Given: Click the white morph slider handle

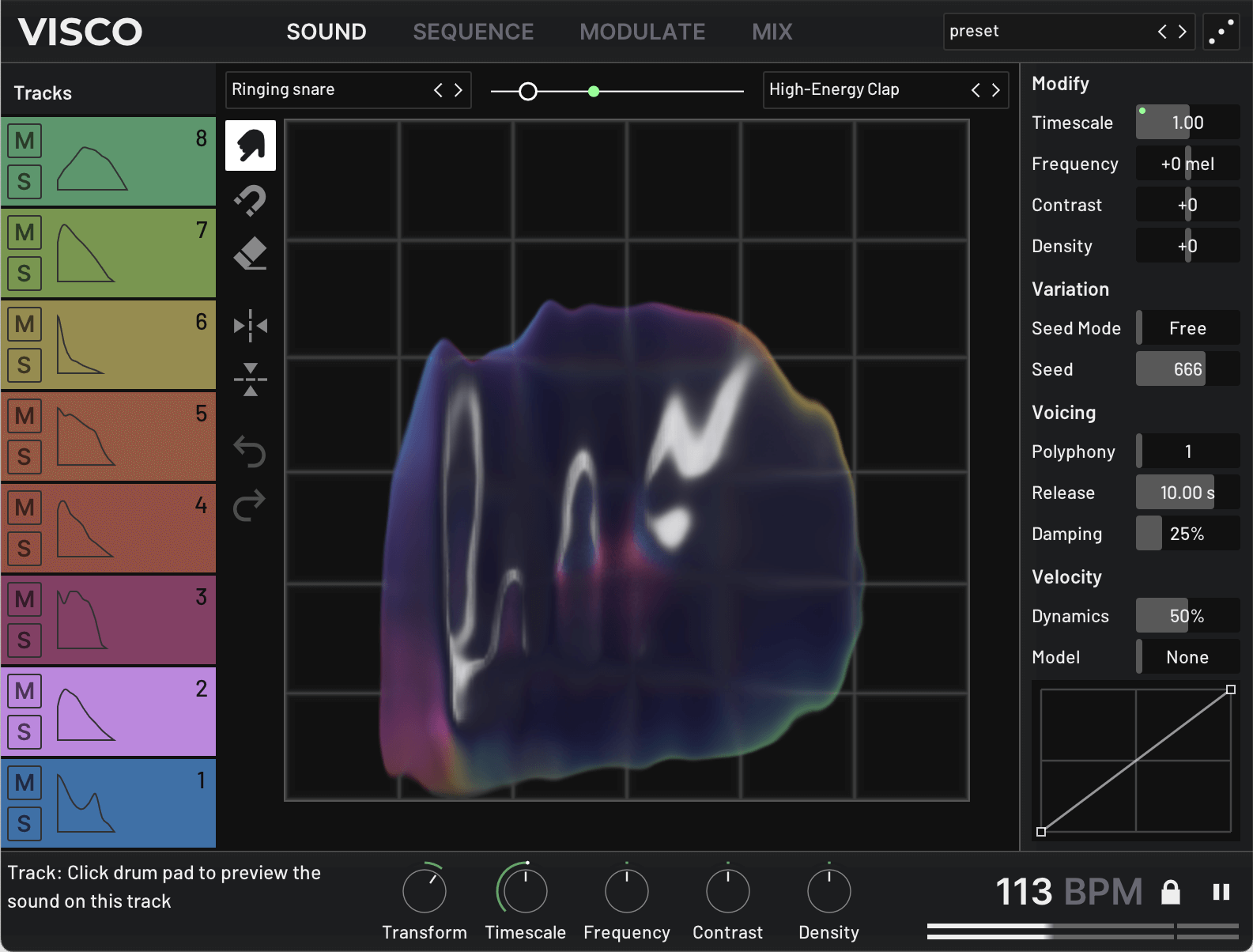Looking at the screenshot, I should coord(528,92).
